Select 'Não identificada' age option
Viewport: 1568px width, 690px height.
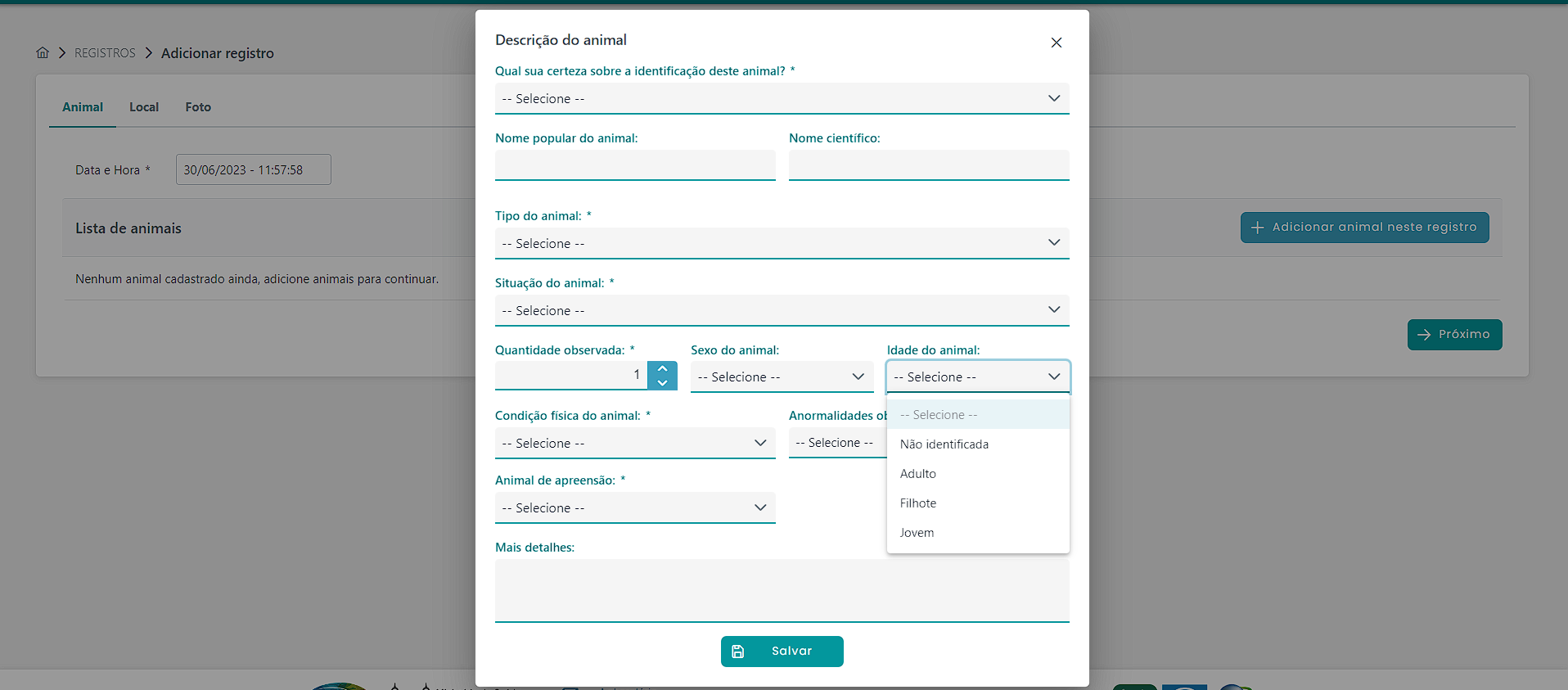click(x=978, y=444)
